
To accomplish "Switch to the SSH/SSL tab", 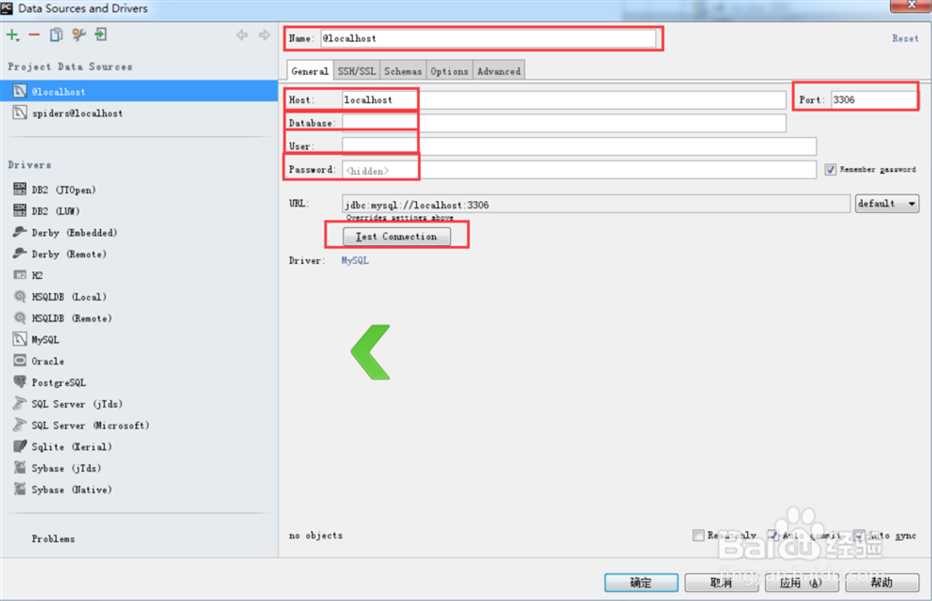I will point(357,71).
